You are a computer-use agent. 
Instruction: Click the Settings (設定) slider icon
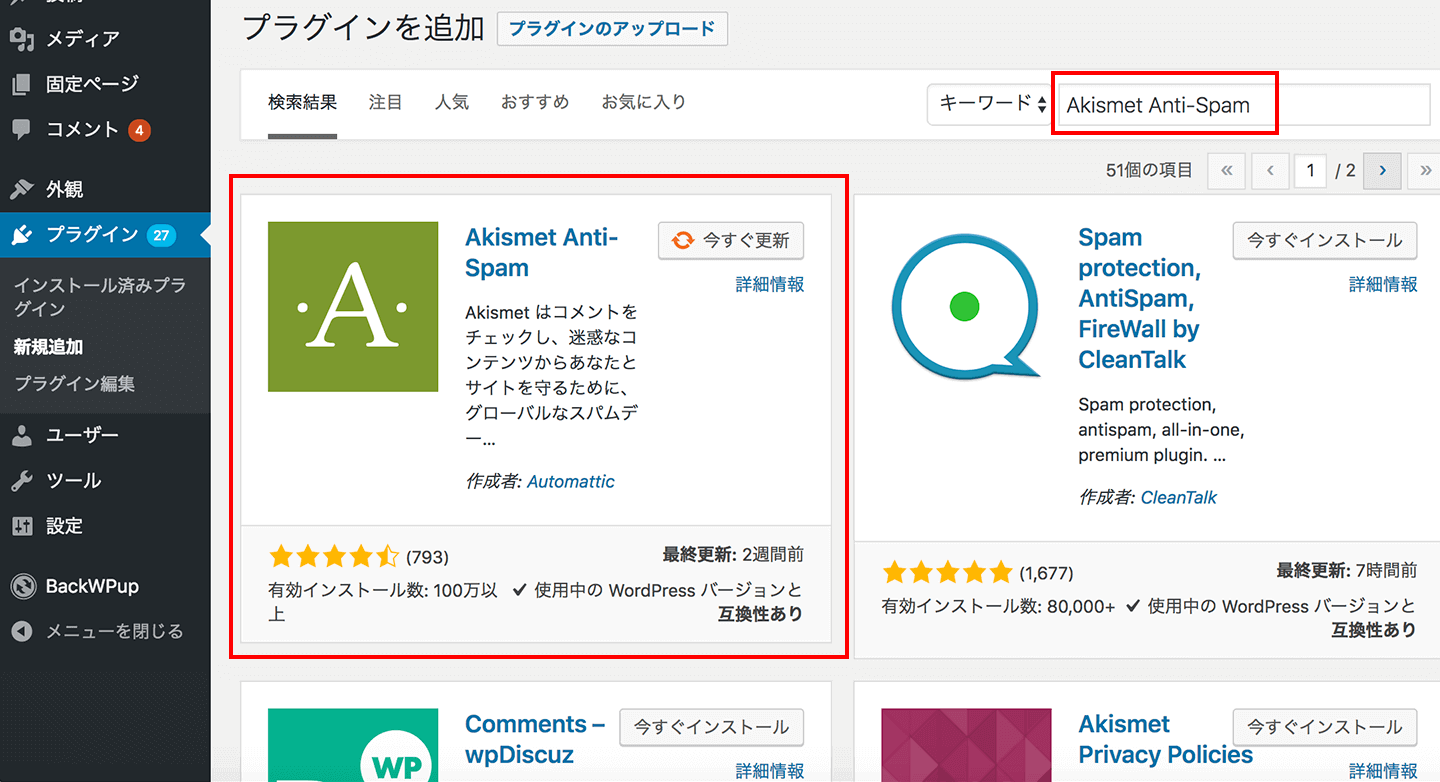[x=22, y=526]
